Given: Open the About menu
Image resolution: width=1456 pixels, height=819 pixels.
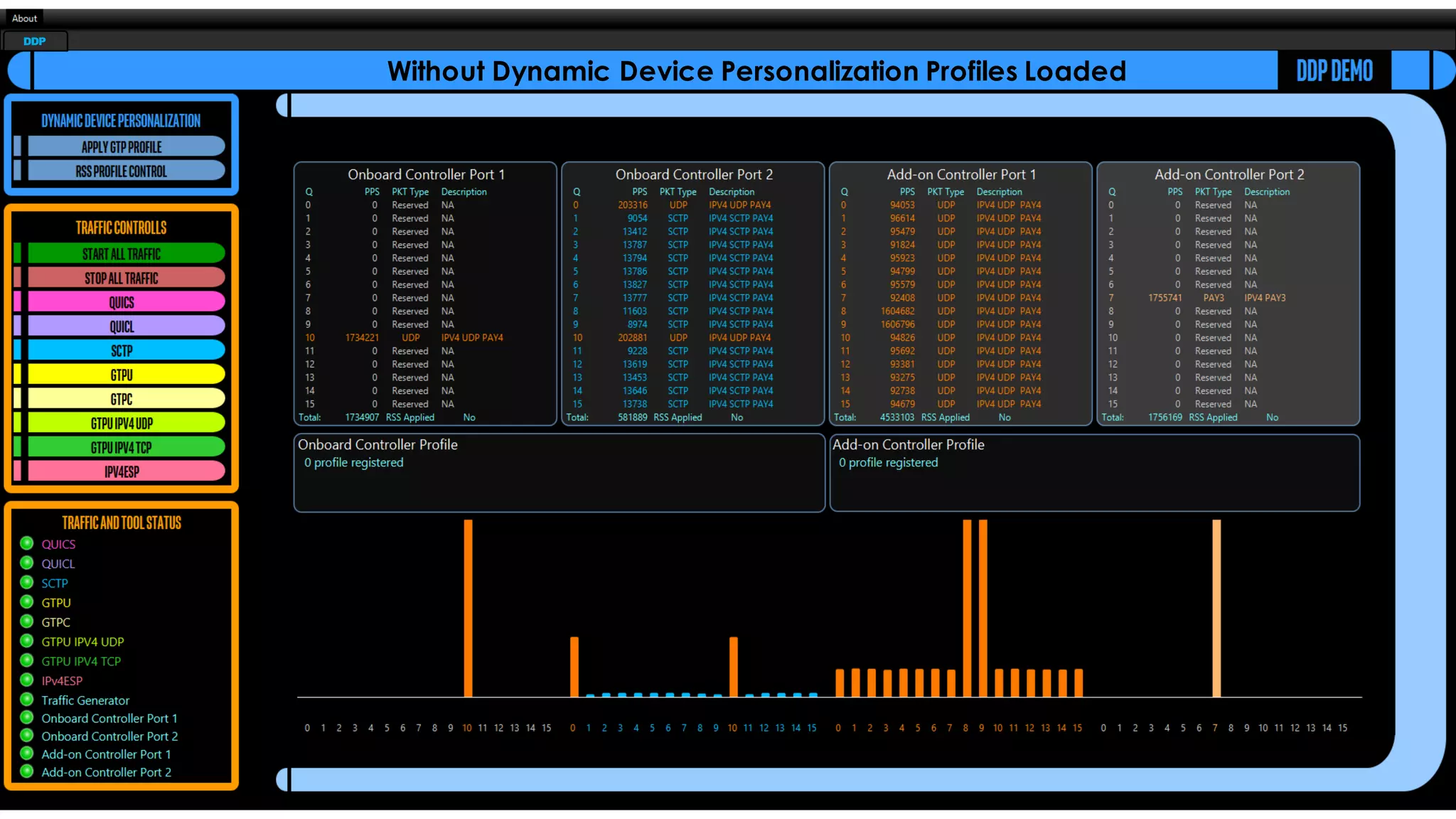Looking at the screenshot, I should click(x=24, y=18).
